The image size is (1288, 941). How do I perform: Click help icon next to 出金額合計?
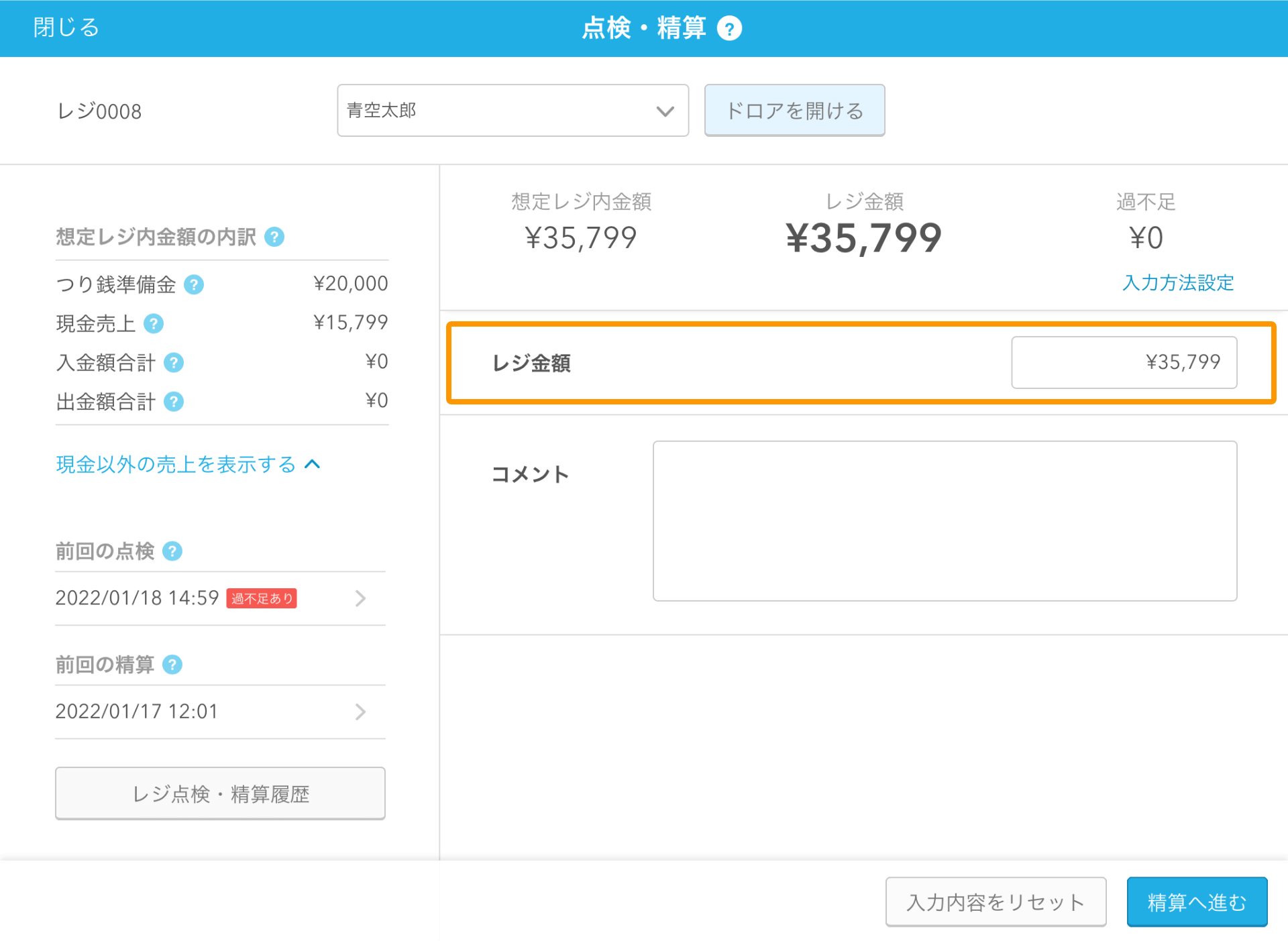[x=174, y=401]
